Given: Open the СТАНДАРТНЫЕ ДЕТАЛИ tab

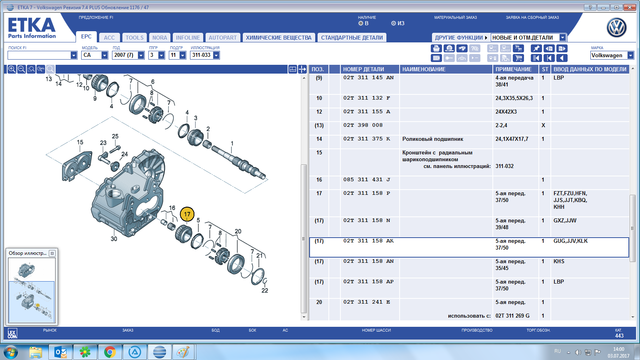Looking at the screenshot, I should tap(351, 38).
